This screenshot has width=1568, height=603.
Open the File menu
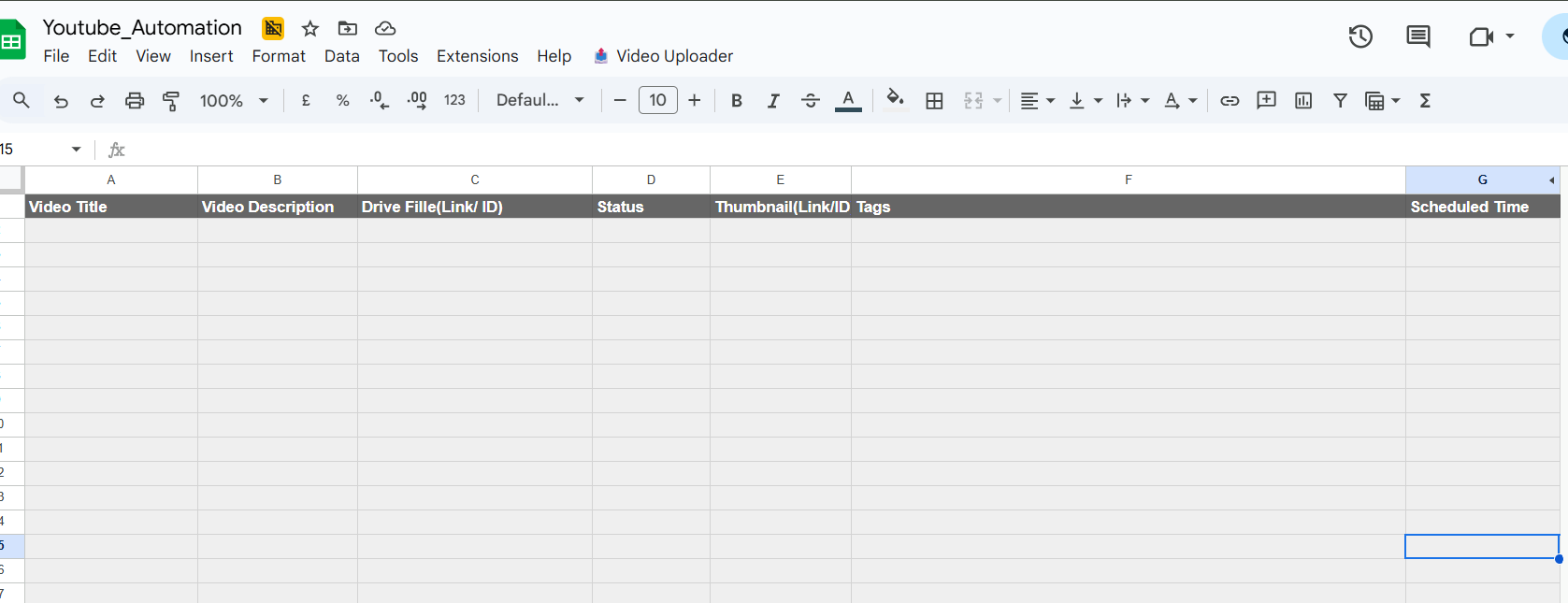pyautogui.click(x=56, y=56)
